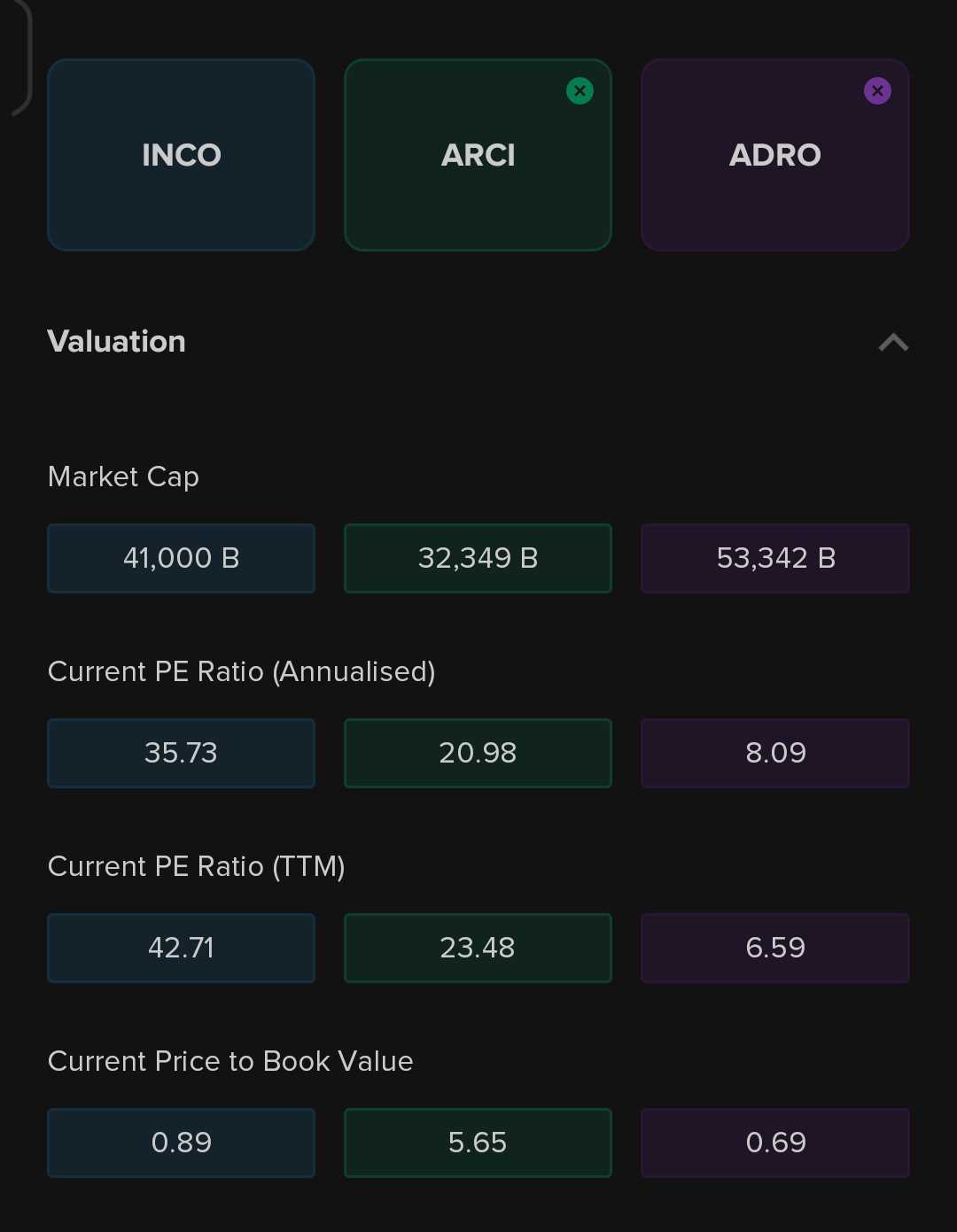Click ADRO market cap 53,342 B
The image size is (957, 1232).
[x=774, y=558]
